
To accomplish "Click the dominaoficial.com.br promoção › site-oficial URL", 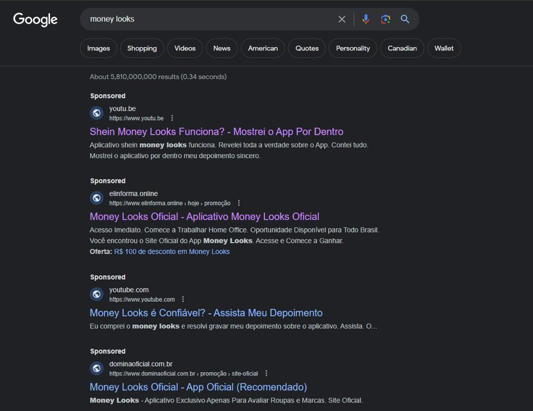I will click(x=184, y=374).
